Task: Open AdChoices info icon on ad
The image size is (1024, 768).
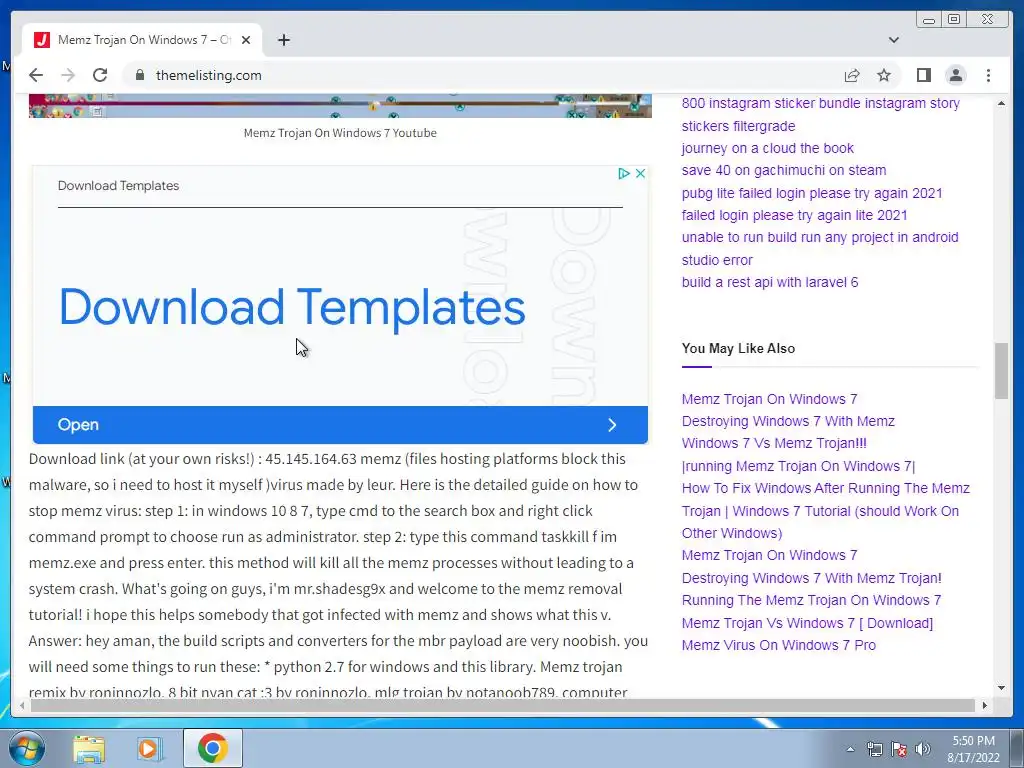Action: (624, 173)
